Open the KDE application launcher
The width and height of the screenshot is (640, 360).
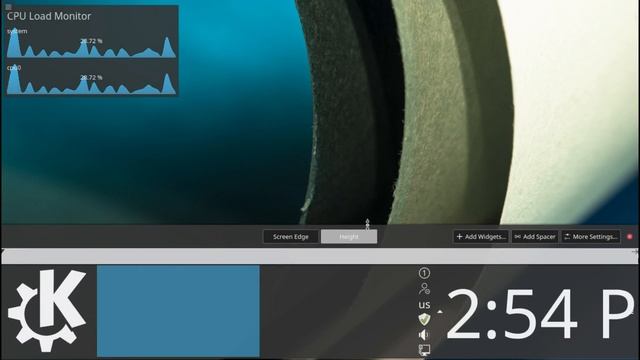(47, 311)
